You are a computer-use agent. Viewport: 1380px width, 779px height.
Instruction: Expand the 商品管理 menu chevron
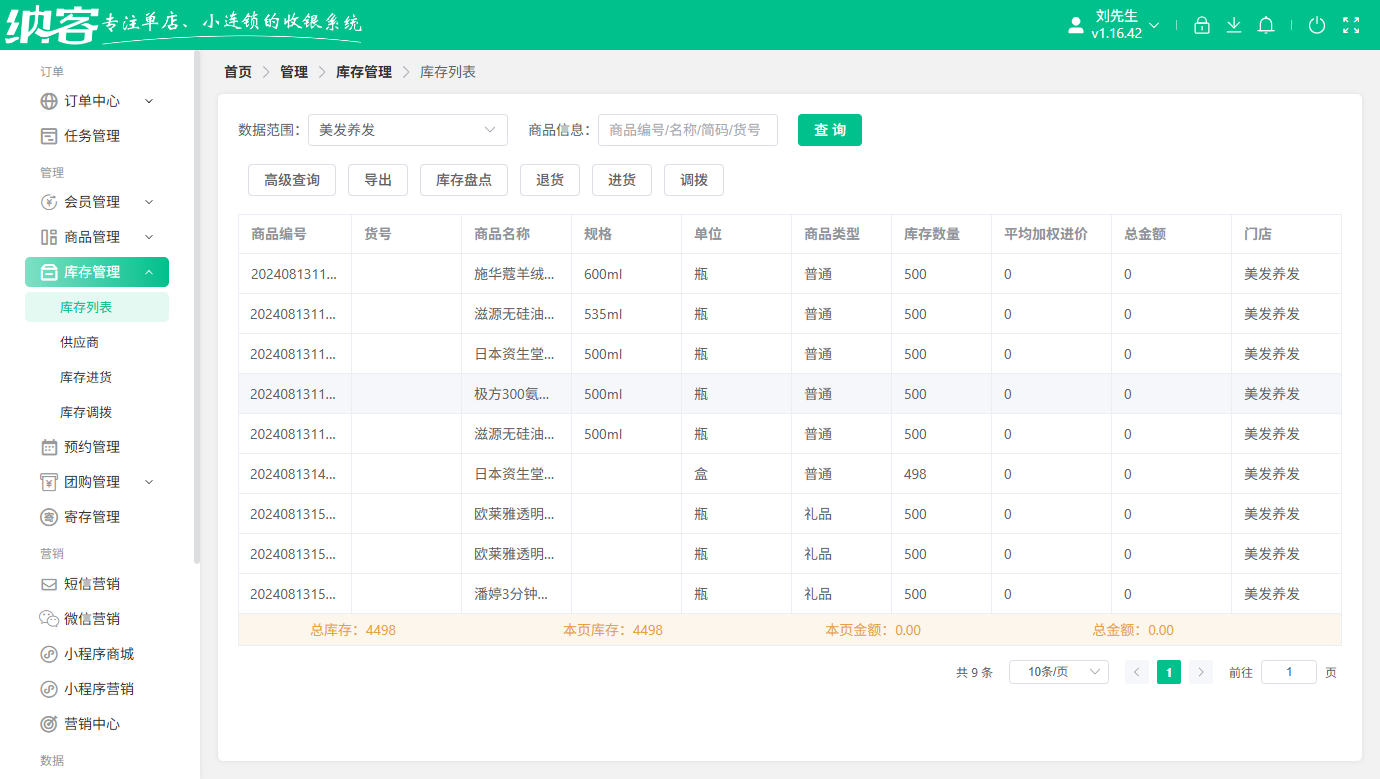(149, 237)
